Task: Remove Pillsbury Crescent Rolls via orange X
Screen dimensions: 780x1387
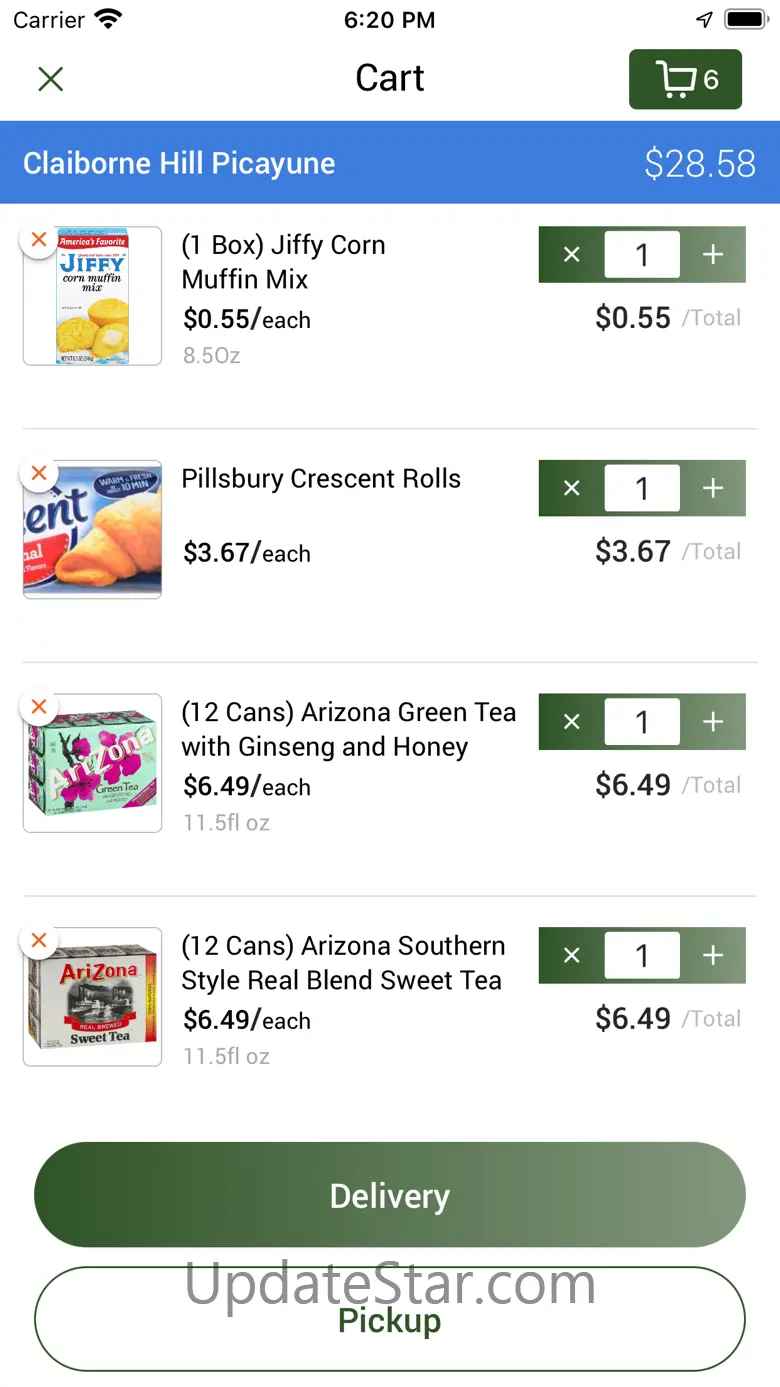Action: click(x=39, y=473)
